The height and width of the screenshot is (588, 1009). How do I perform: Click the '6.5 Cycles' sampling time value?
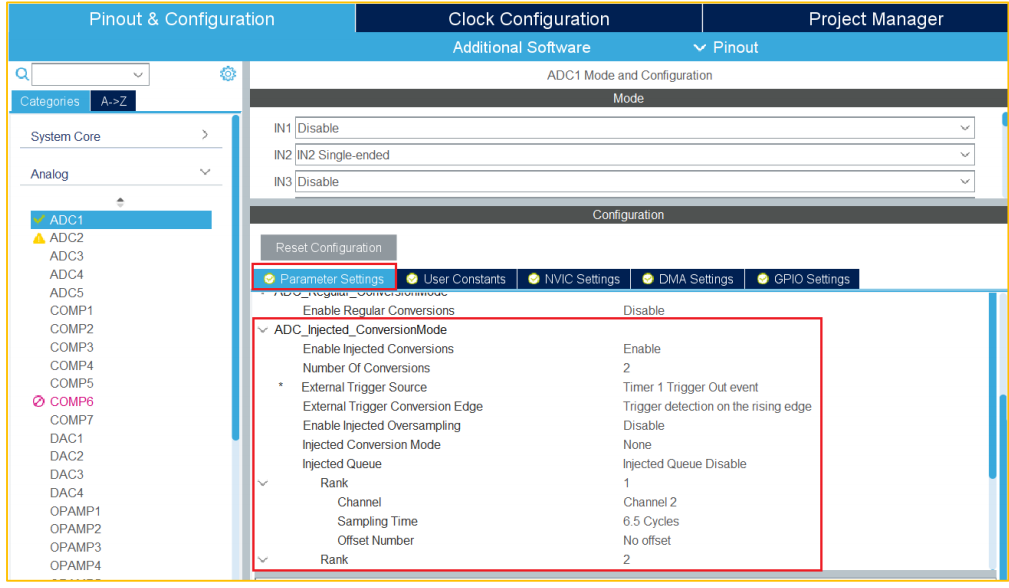(x=651, y=521)
